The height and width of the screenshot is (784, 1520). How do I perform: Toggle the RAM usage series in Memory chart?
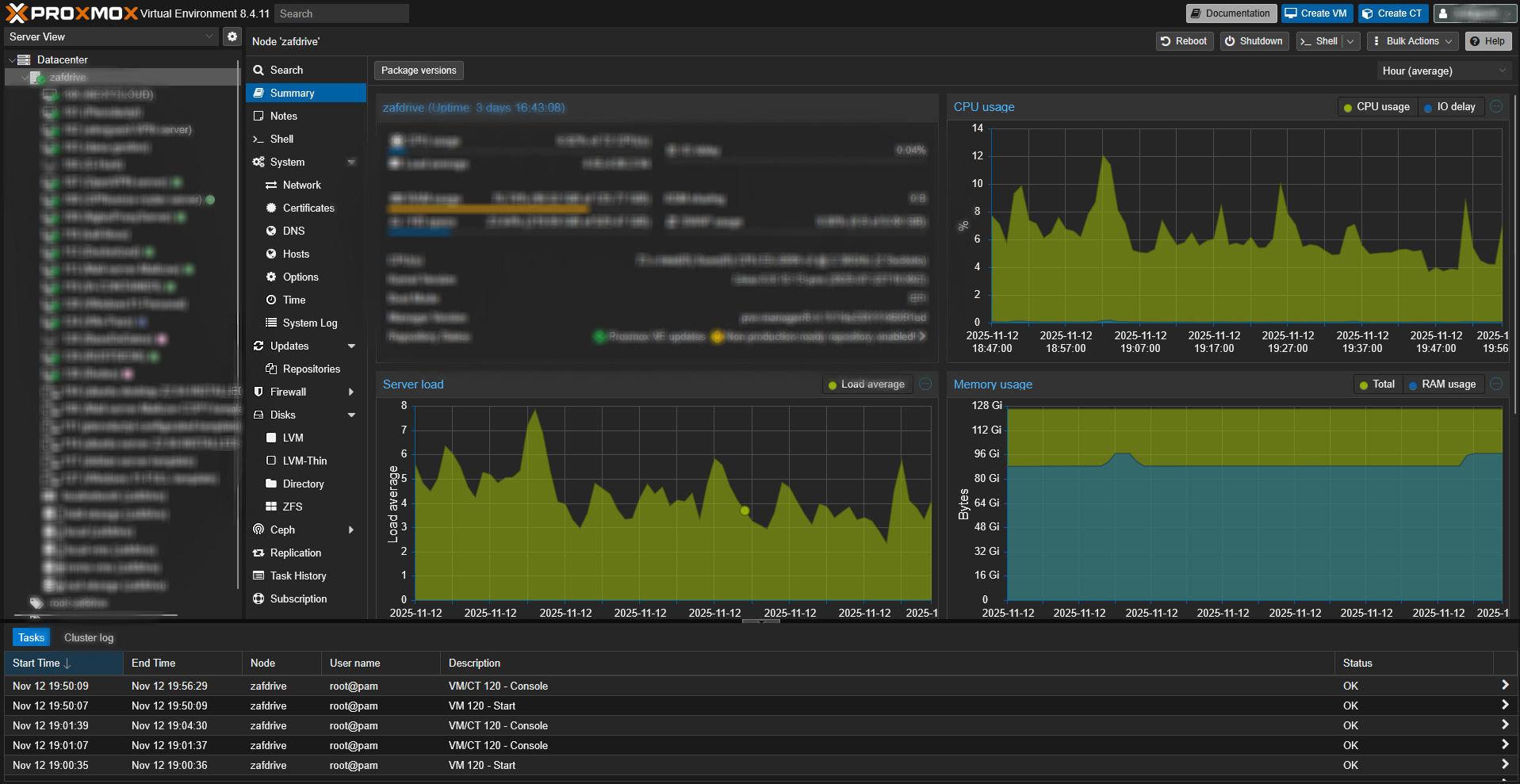click(x=1442, y=384)
